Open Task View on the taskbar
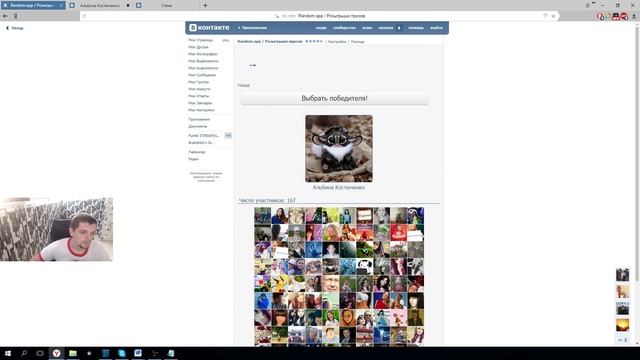This screenshot has width=640, height=360. point(40,353)
